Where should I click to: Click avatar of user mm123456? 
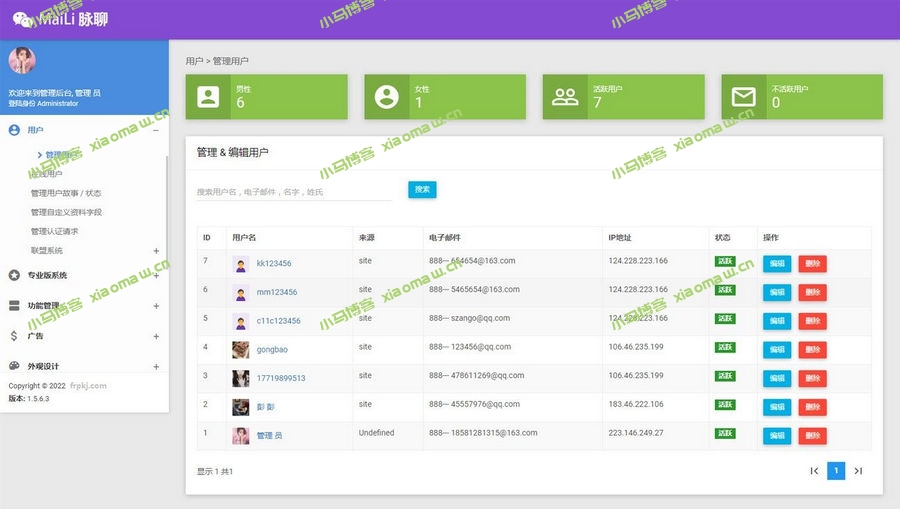pos(240,293)
